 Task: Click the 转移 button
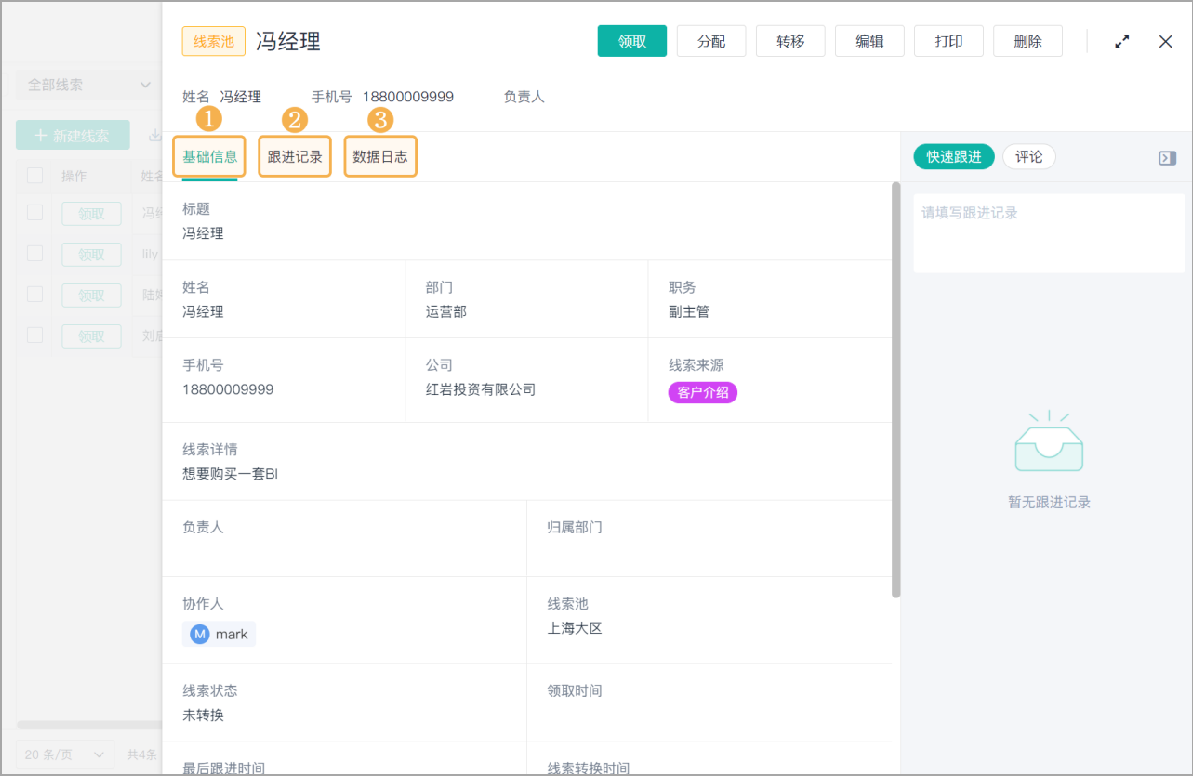coord(790,41)
